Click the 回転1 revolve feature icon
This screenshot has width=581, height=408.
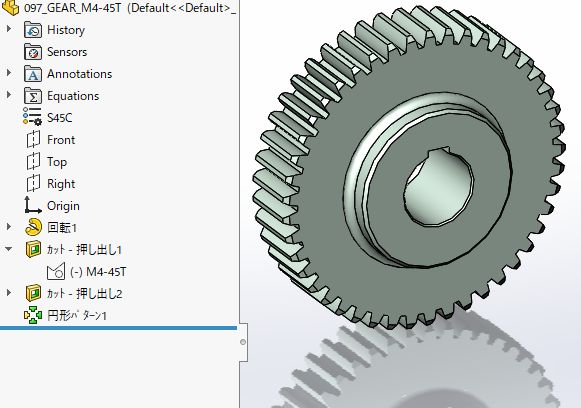[x=33, y=227]
